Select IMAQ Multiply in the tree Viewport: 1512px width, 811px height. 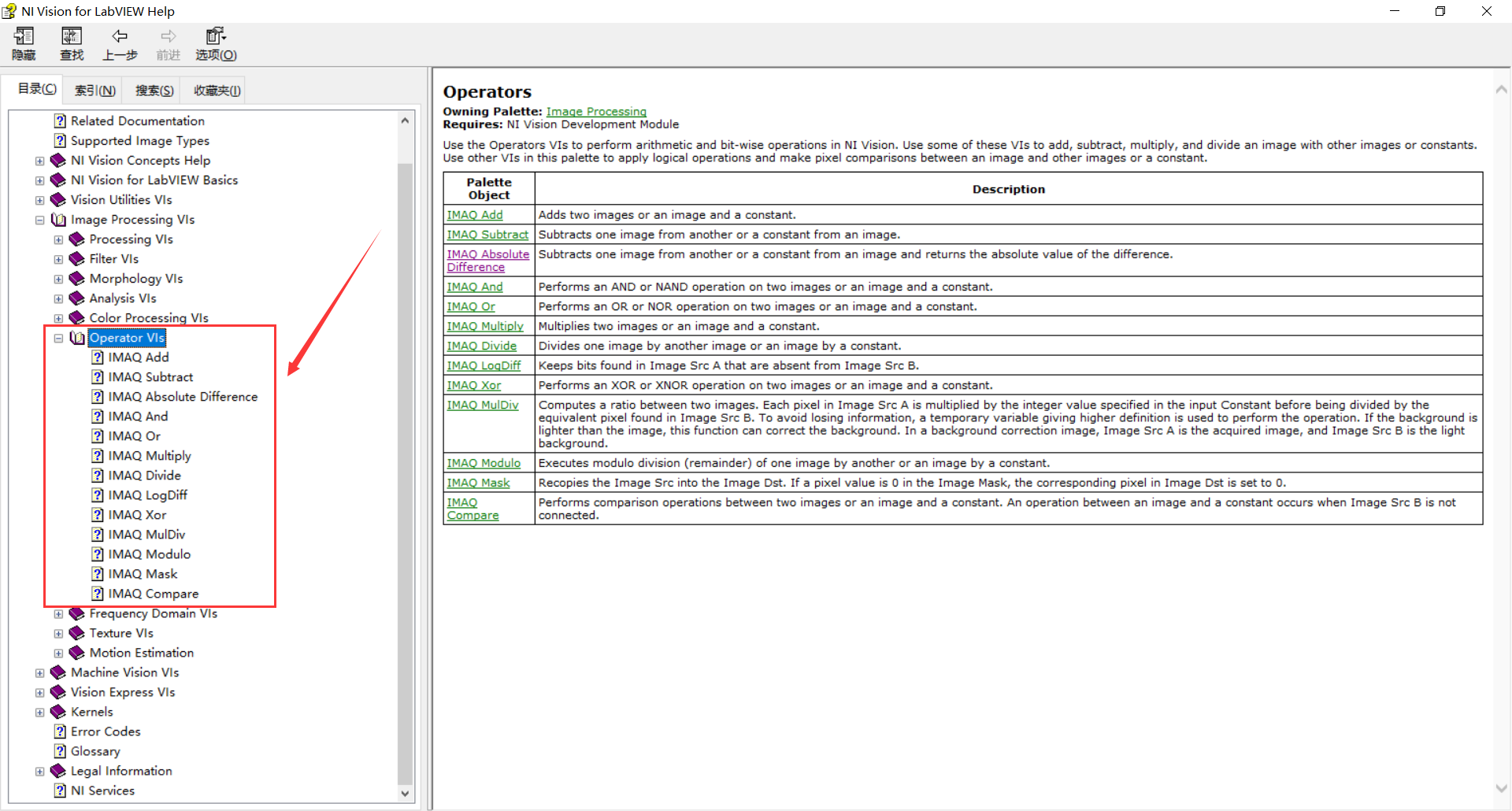(x=150, y=456)
